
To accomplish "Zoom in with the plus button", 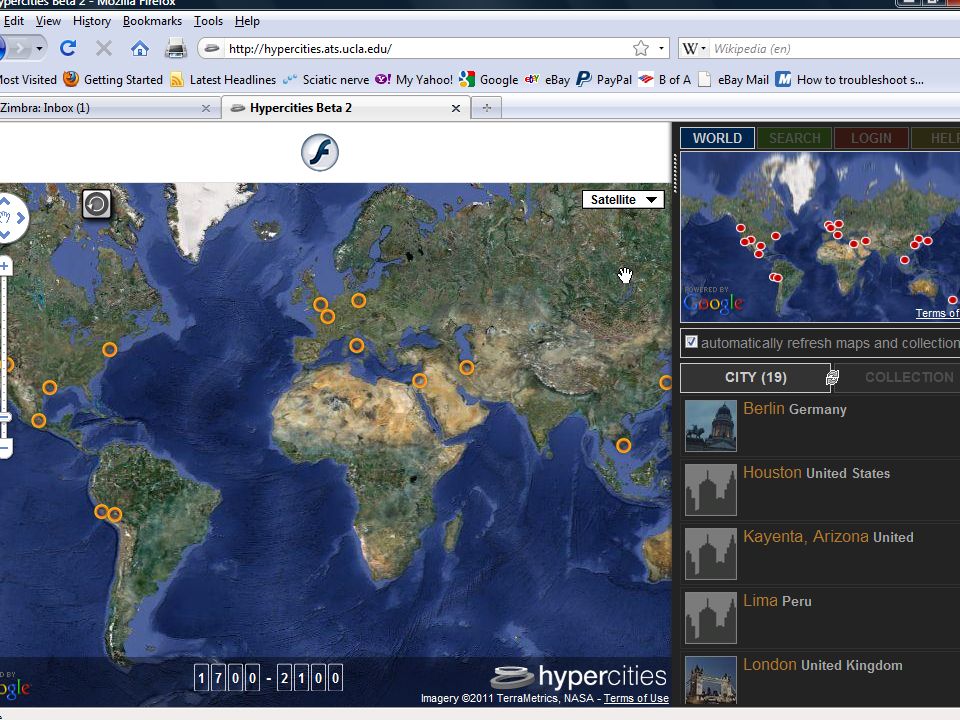I will (x=4, y=266).
